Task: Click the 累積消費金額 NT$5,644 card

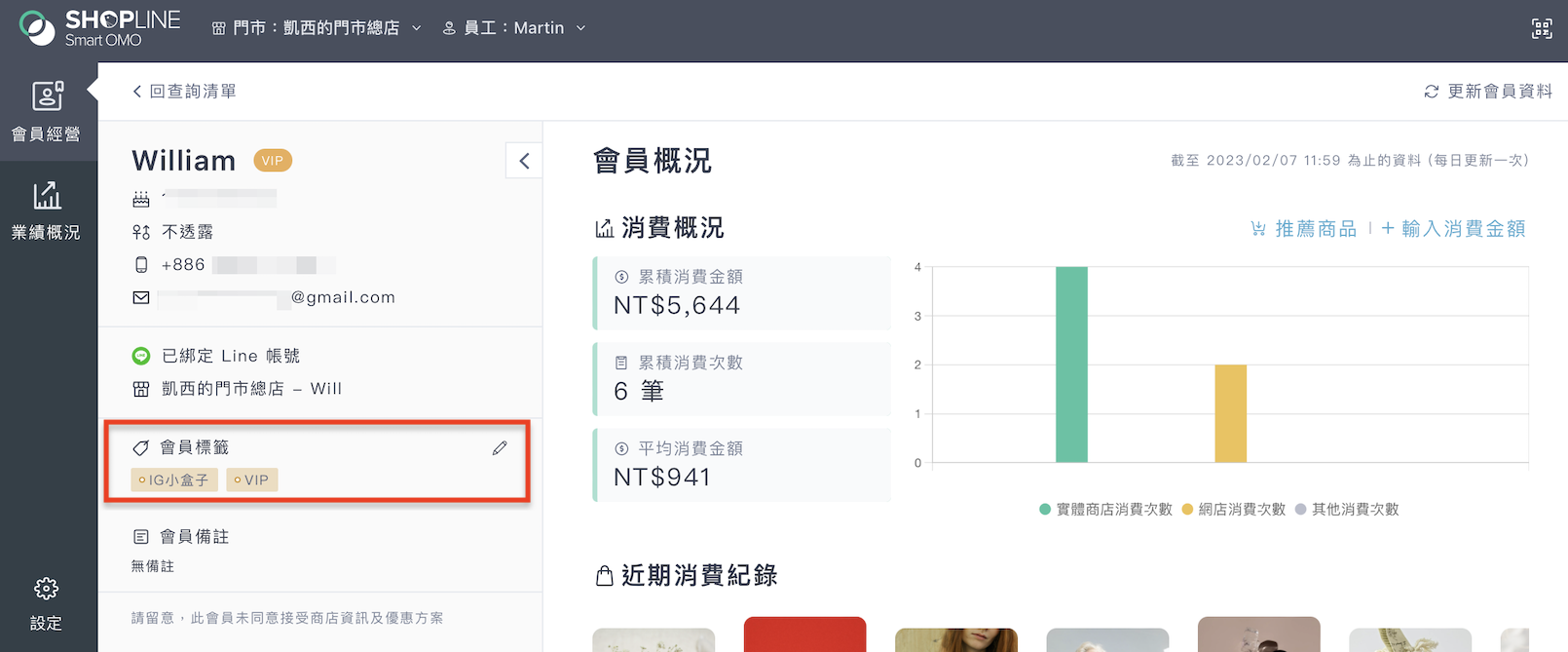Action: 742,292
